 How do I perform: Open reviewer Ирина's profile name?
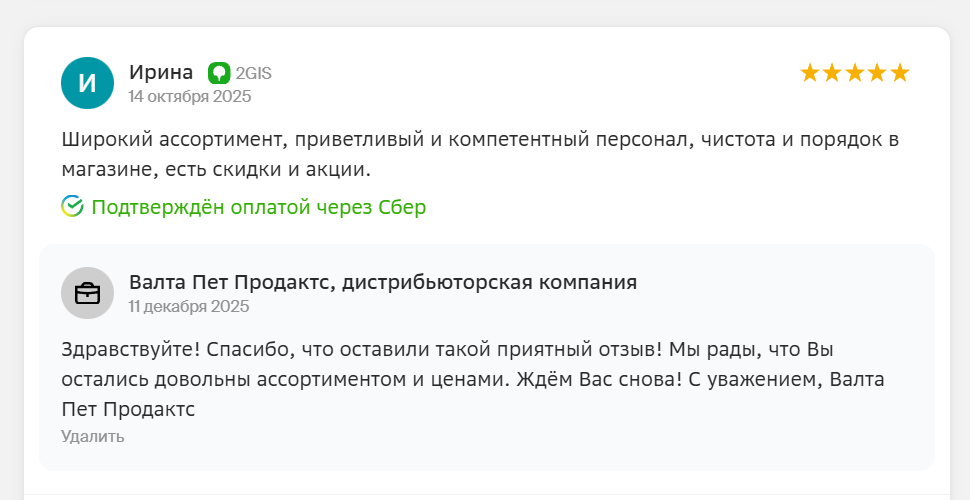(161, 72)
